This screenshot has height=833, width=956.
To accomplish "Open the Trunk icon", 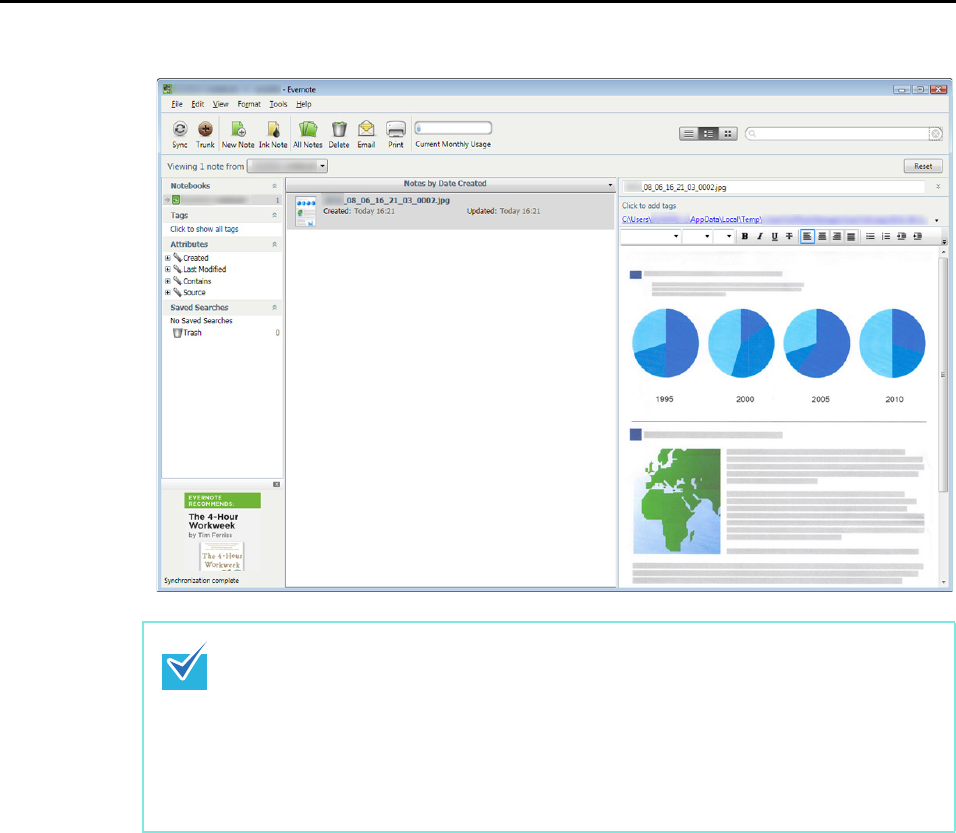I will pos(205,129).
